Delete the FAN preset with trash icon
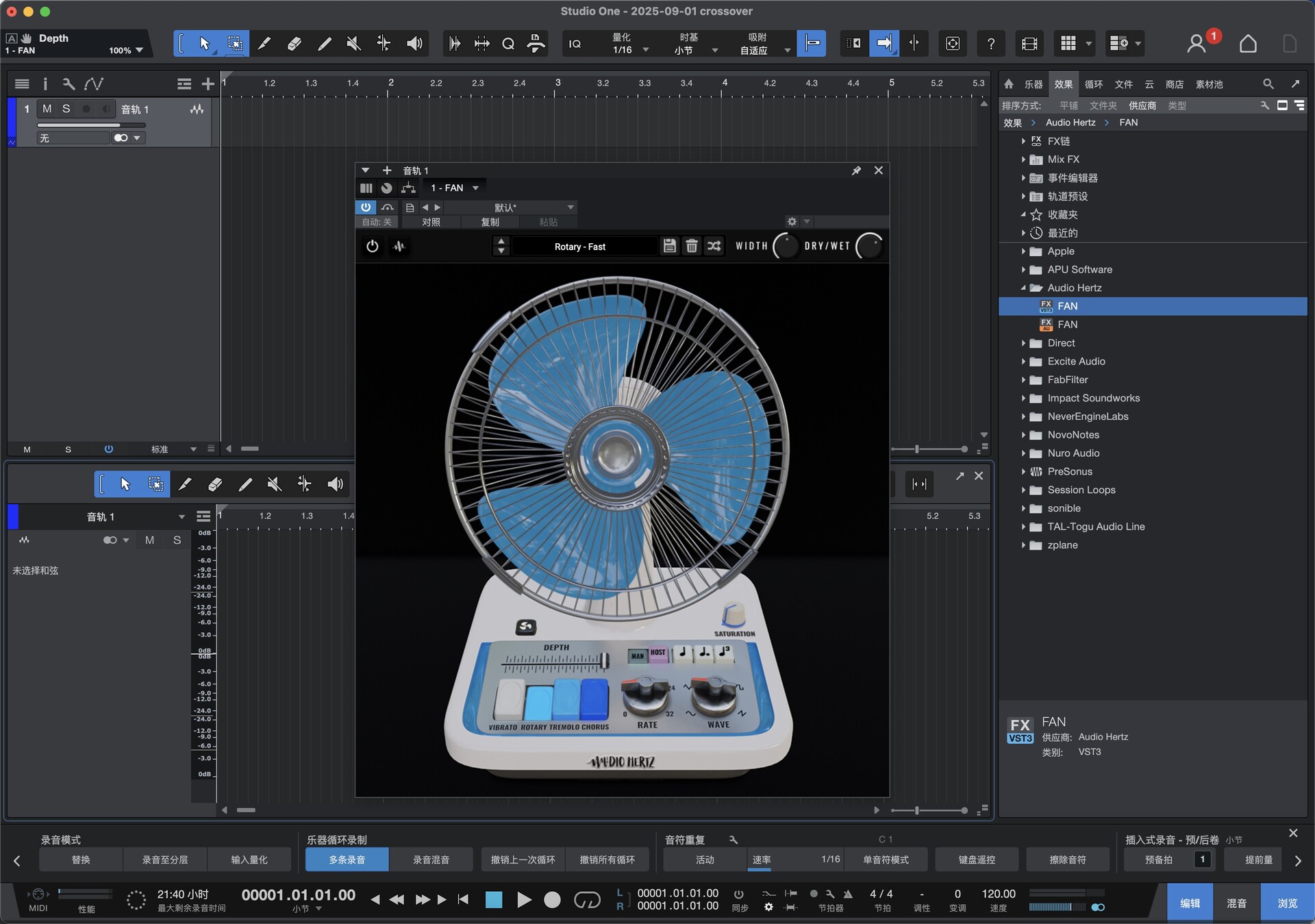 [692, 246]
